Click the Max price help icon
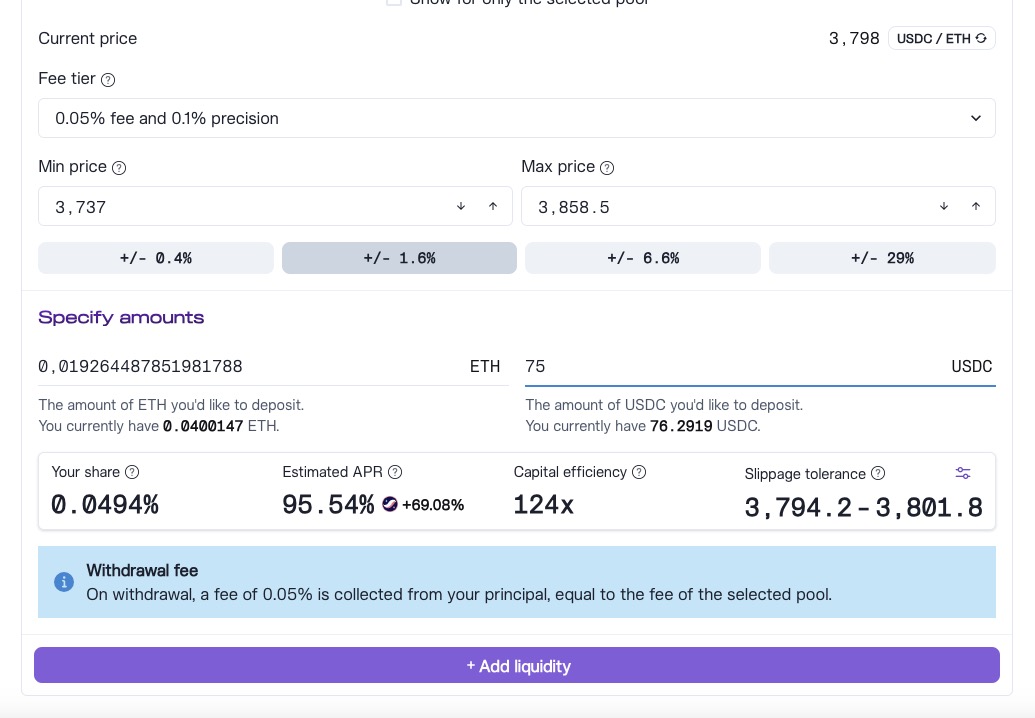This screenshot has width=1035, height=718. coord(607,168)
